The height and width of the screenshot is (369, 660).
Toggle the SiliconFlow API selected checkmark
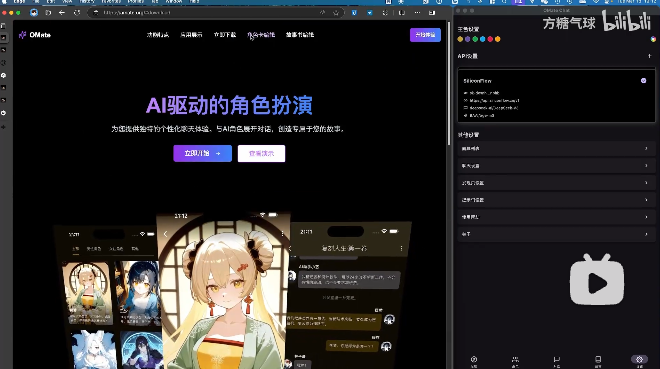[x=644, y=80]
